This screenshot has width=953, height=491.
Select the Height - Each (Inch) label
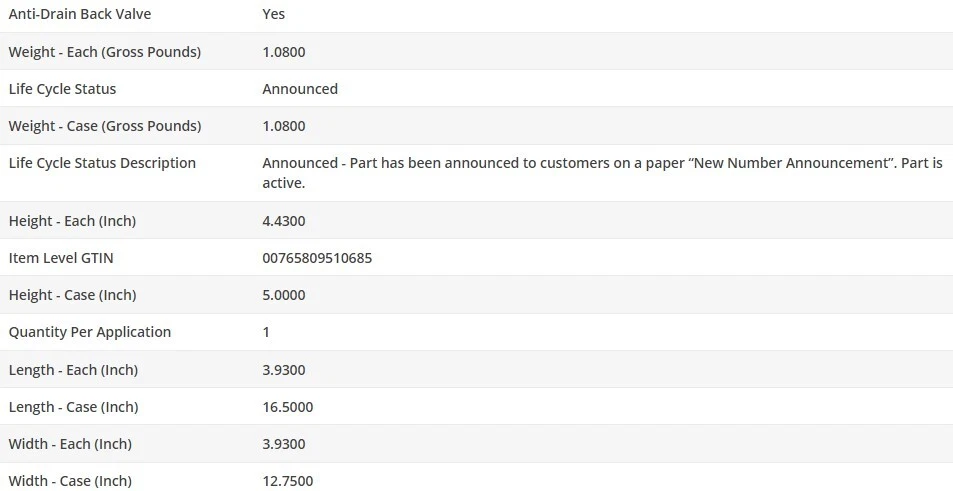pos(72,221)
